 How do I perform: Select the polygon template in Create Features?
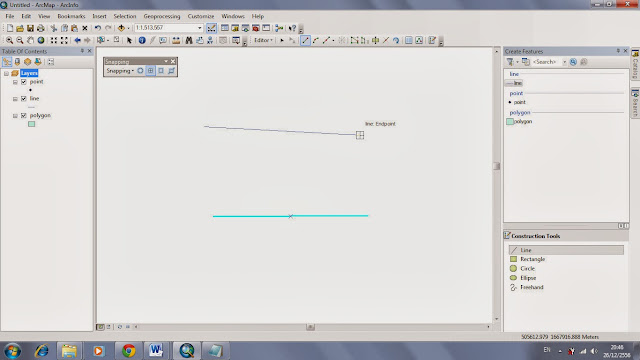(519, 121)
